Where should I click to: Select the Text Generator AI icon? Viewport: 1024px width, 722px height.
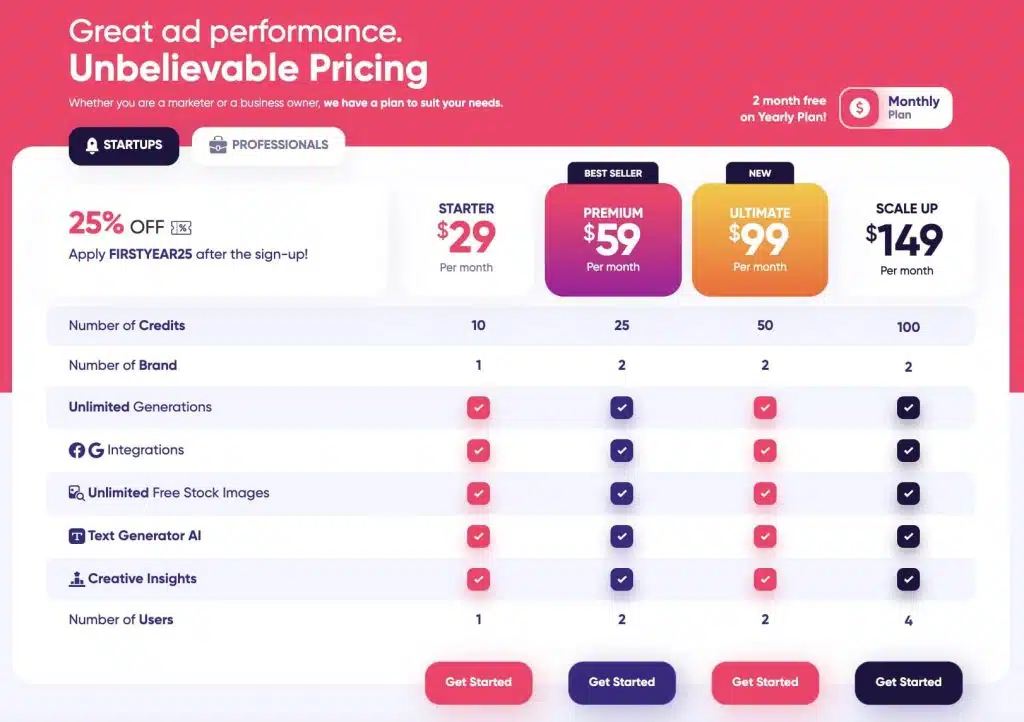tap(77, 535)
